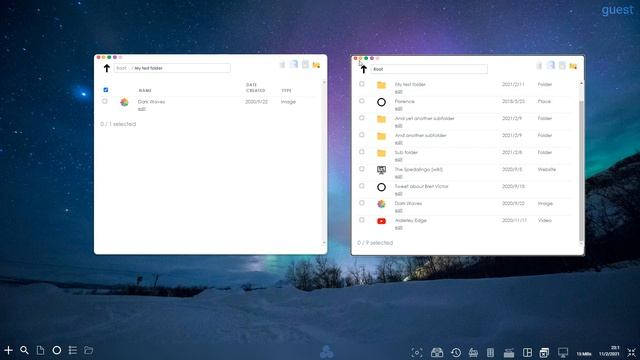Click Root breadcrumb in left window path
Viewport: 640px width, 360px height.
(x=121, y=68)
